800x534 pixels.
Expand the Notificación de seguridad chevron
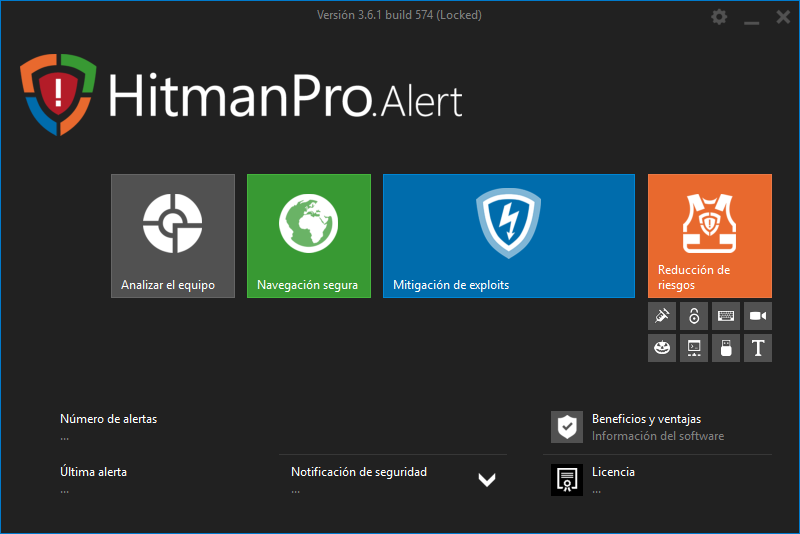(487, 479)
